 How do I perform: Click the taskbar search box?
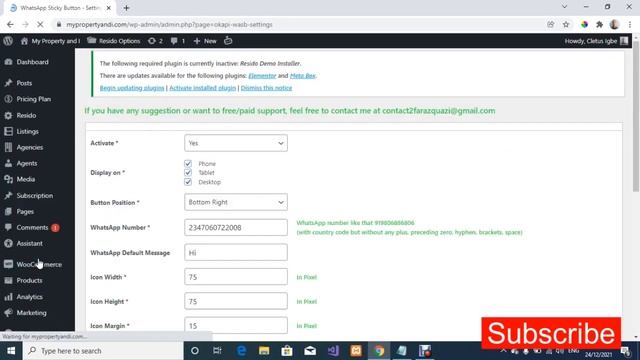tap(103, 351)
